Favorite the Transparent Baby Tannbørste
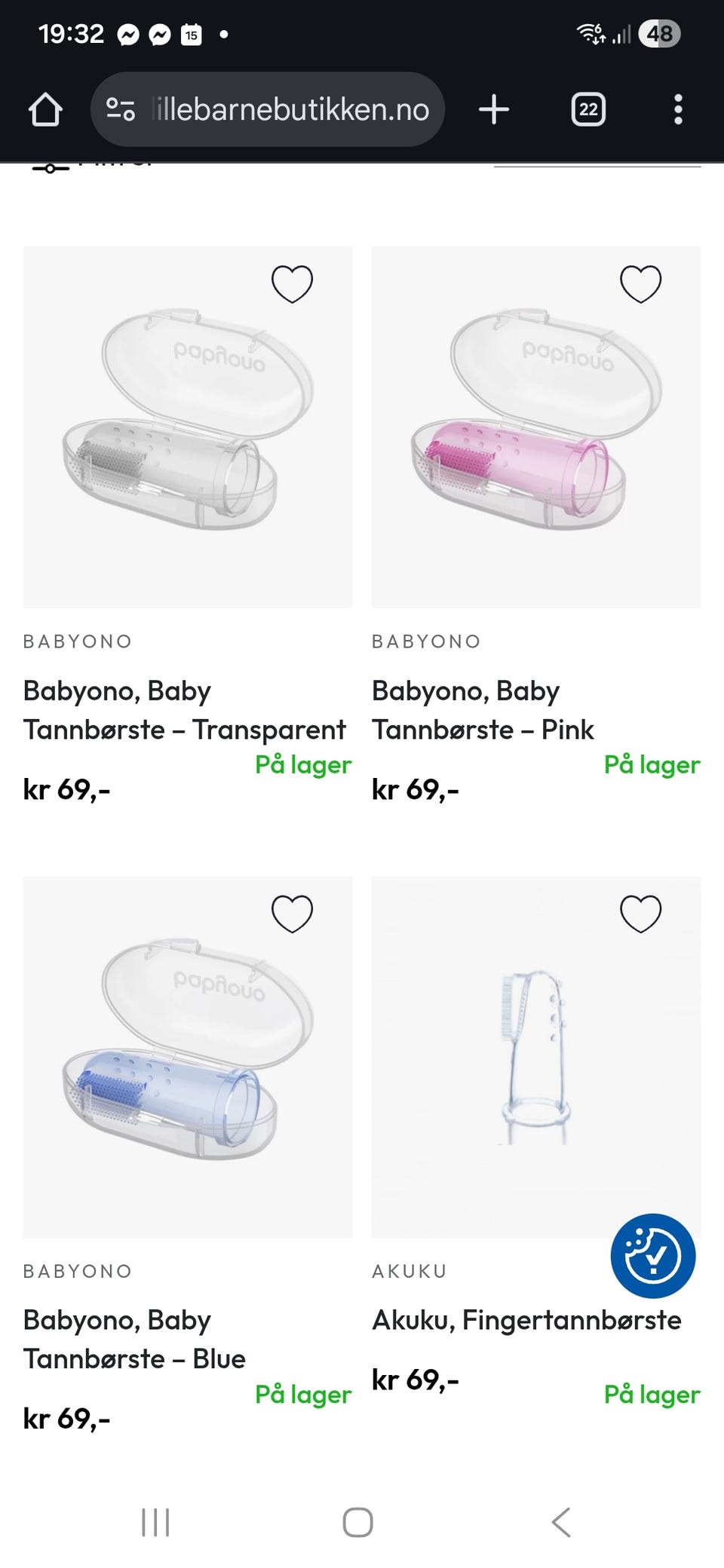 (x=292, y=284)
